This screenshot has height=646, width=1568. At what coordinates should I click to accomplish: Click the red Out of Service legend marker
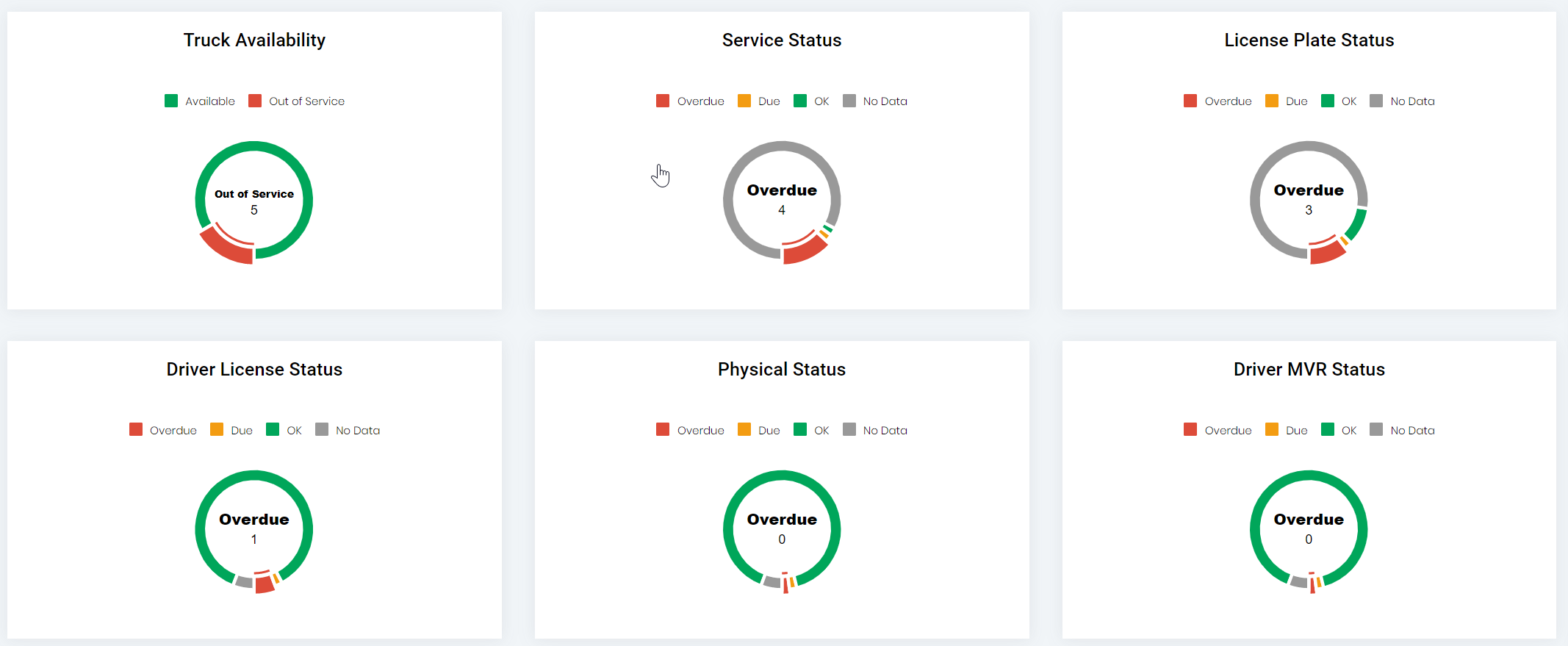pos(255,101)
